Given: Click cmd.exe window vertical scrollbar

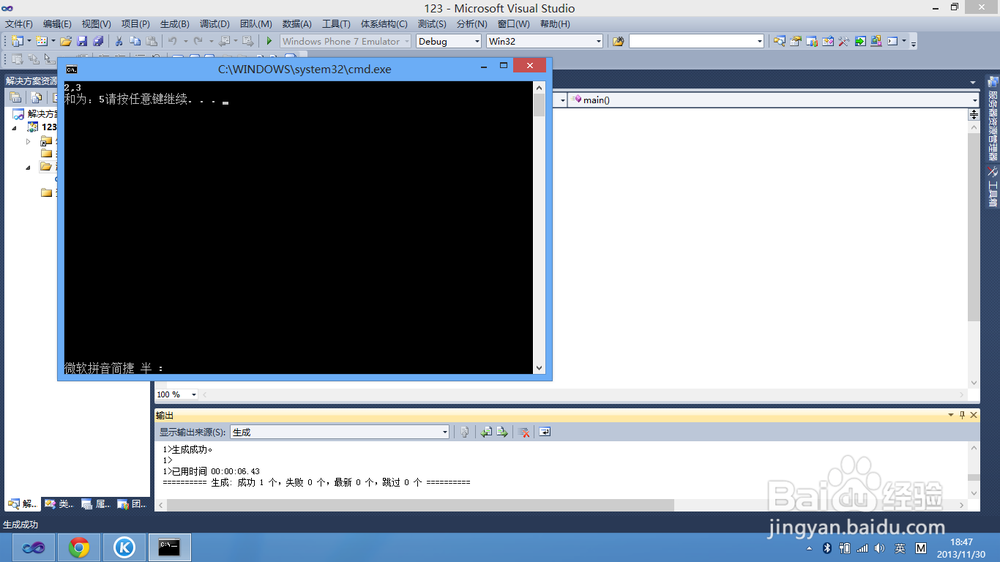Looking at the screenshot, I should [x=540, y=227].
